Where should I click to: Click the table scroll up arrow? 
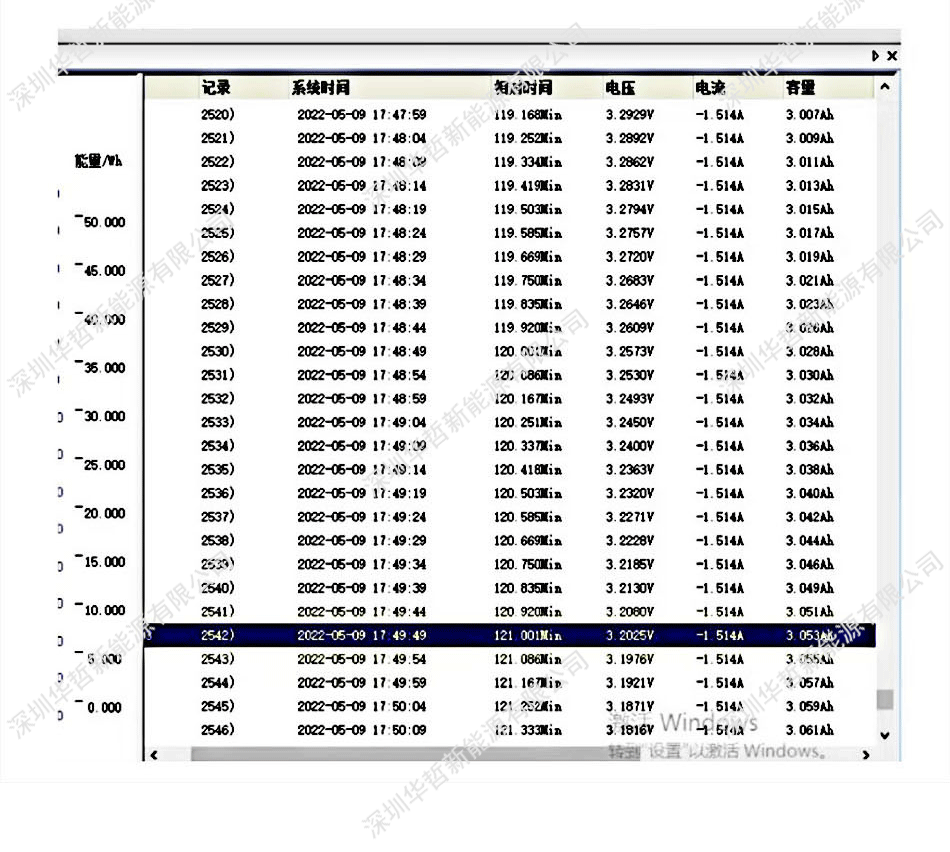885,87
